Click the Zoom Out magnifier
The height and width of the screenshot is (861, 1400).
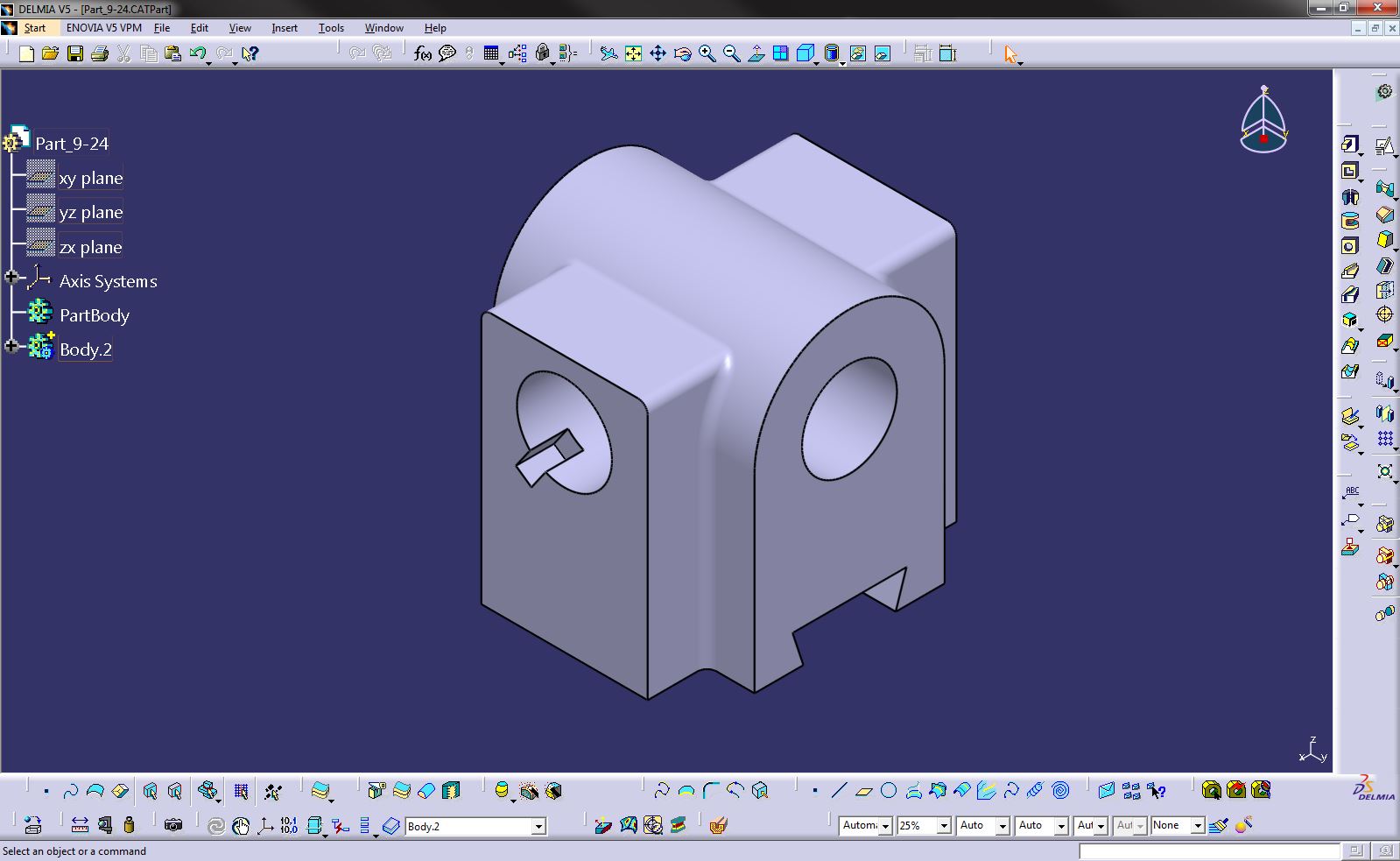coord(731,54)
